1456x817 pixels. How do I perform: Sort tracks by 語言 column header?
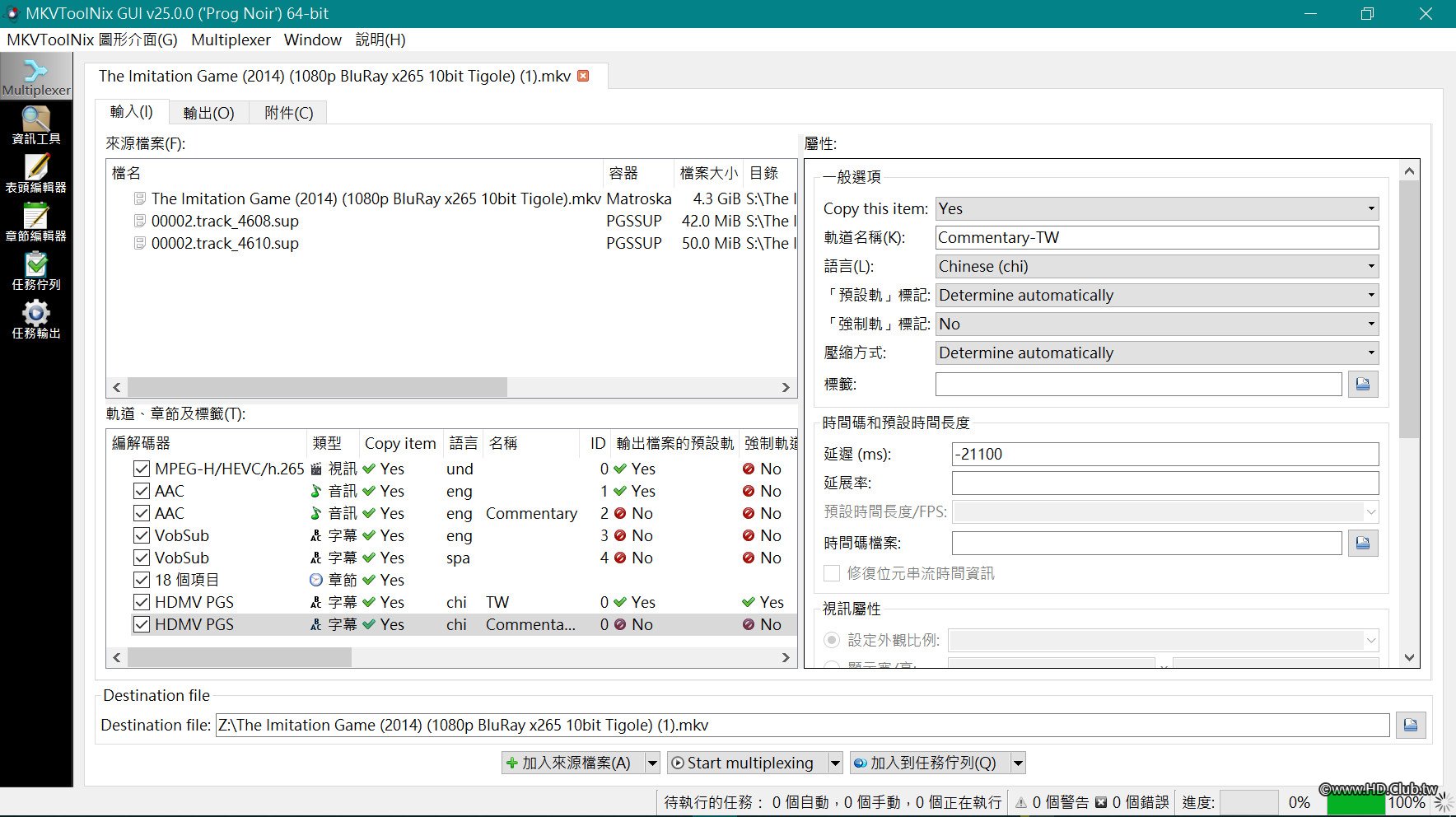tap(463, 443)
